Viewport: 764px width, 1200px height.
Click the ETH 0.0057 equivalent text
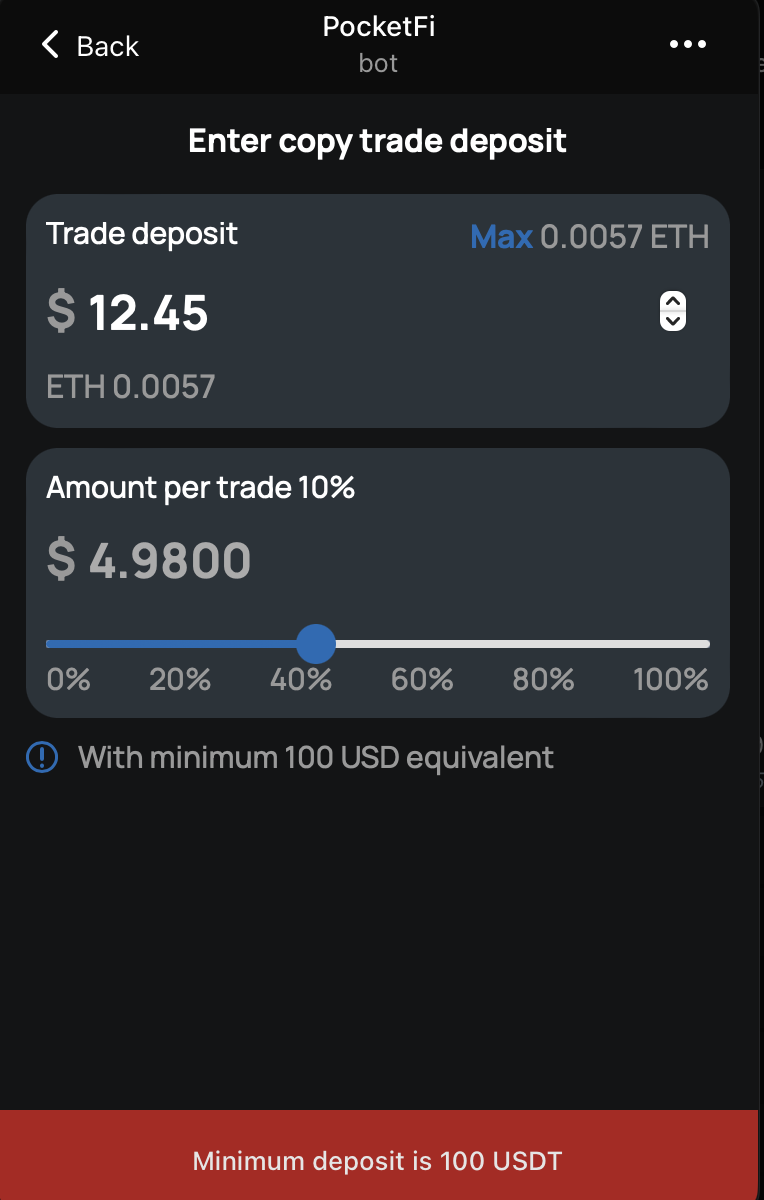tap(131, 386)
